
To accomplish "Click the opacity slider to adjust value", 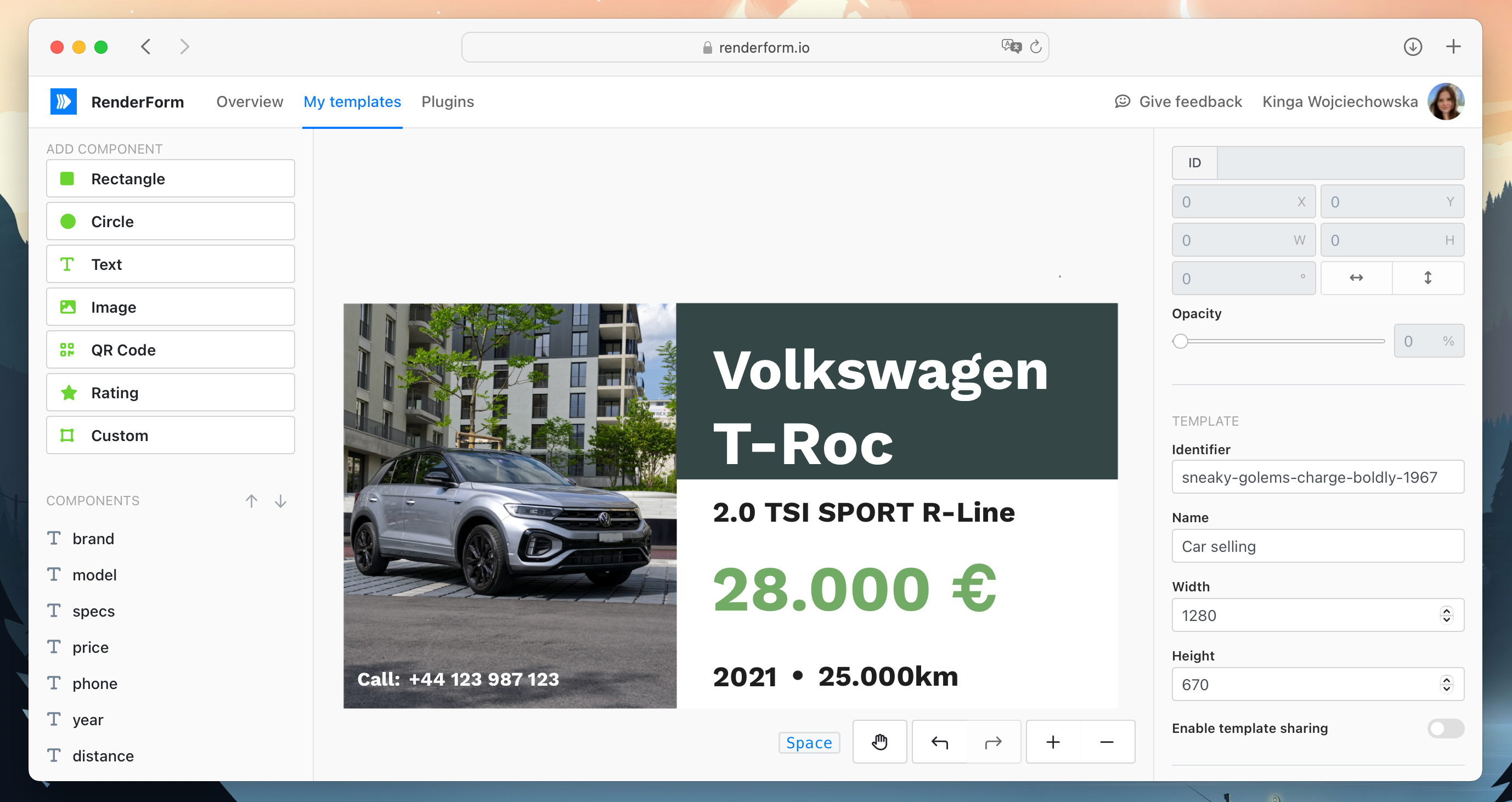I will [x=1180, y=340].
